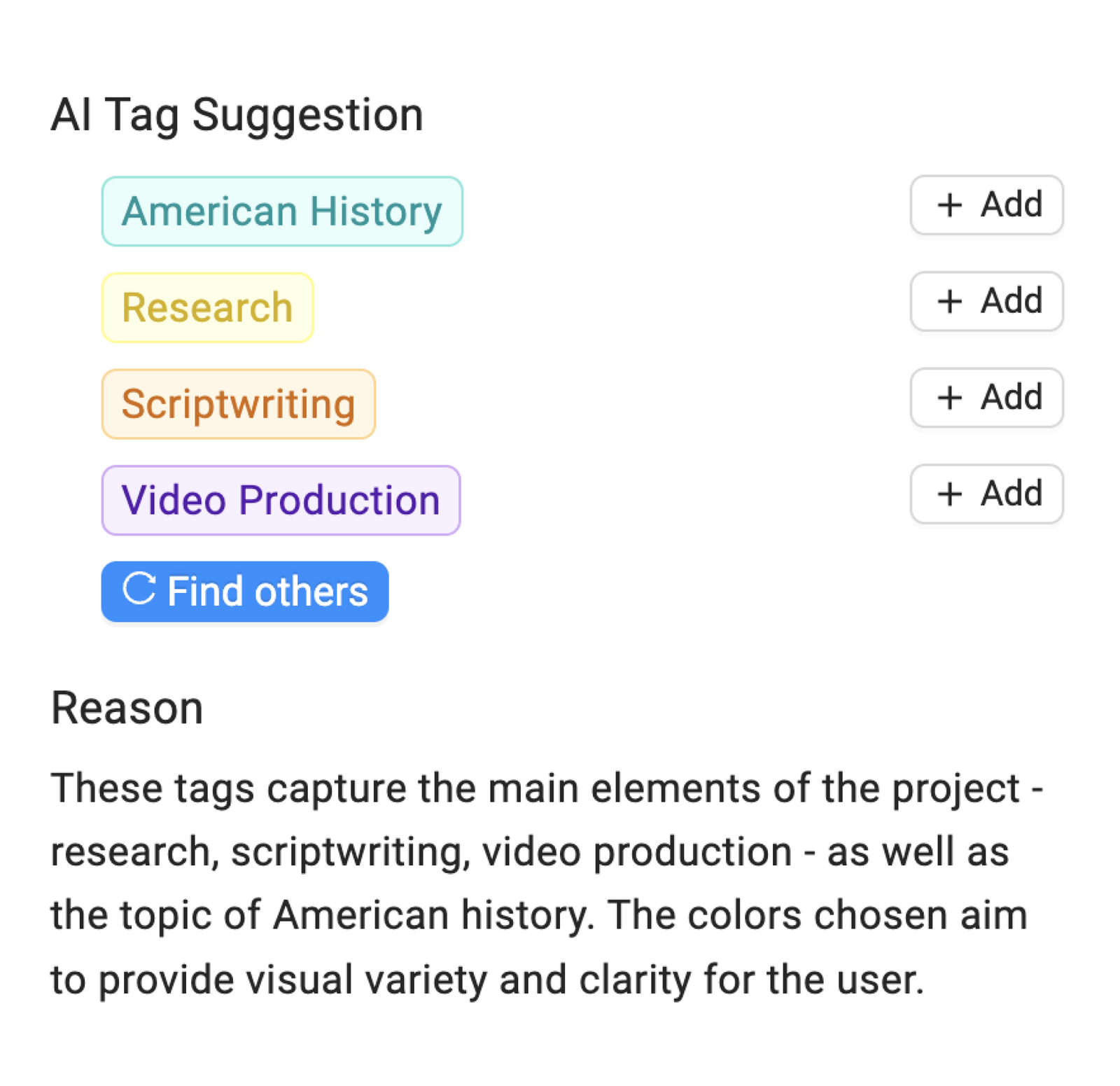Click plus icon beside American History
Image resolution: width=1120 pixels, height=1086 pixels.
pyautogui.click(x=949, y=205)
